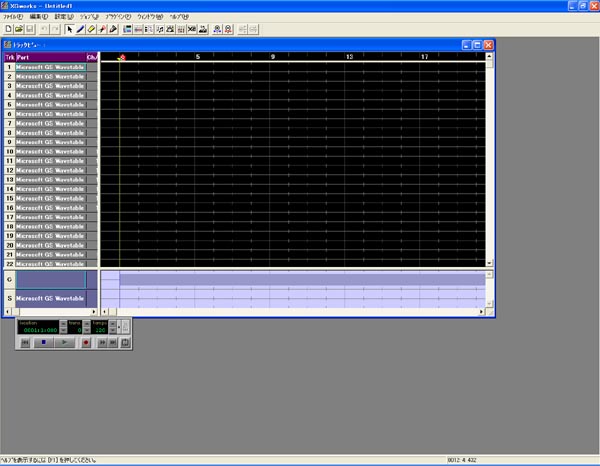600x466 pixels.
Task: Select the tool right of the red pin
Action: (113, 29)
